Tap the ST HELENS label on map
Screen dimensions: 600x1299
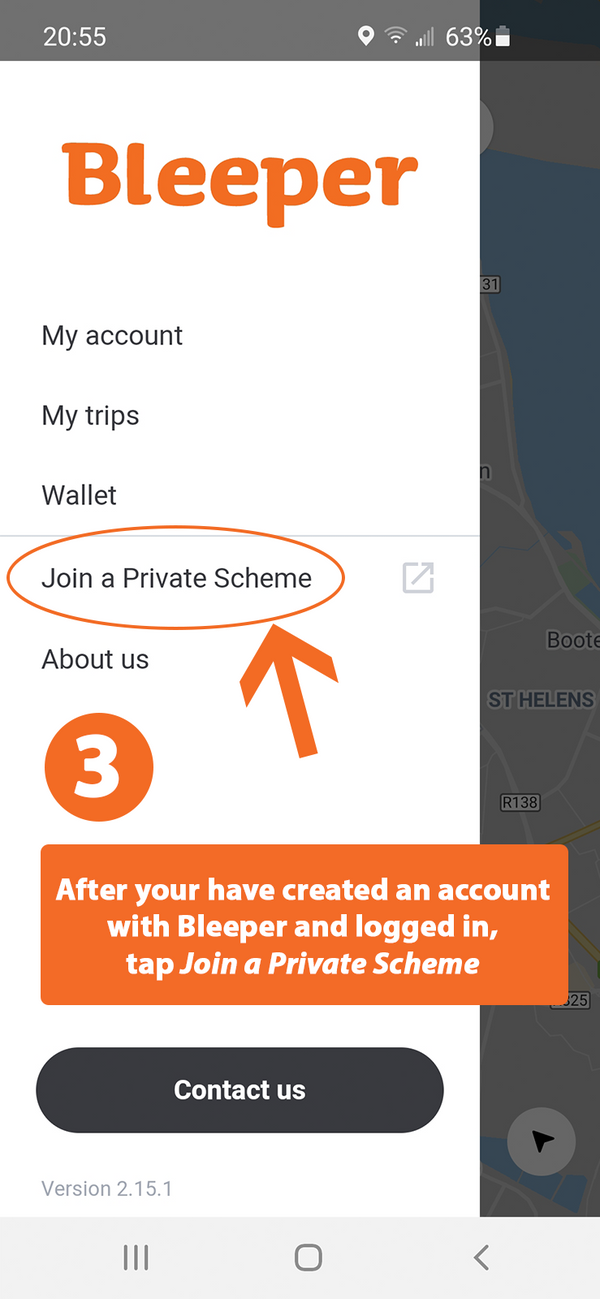pyautogui.click(x=541, y=700)
